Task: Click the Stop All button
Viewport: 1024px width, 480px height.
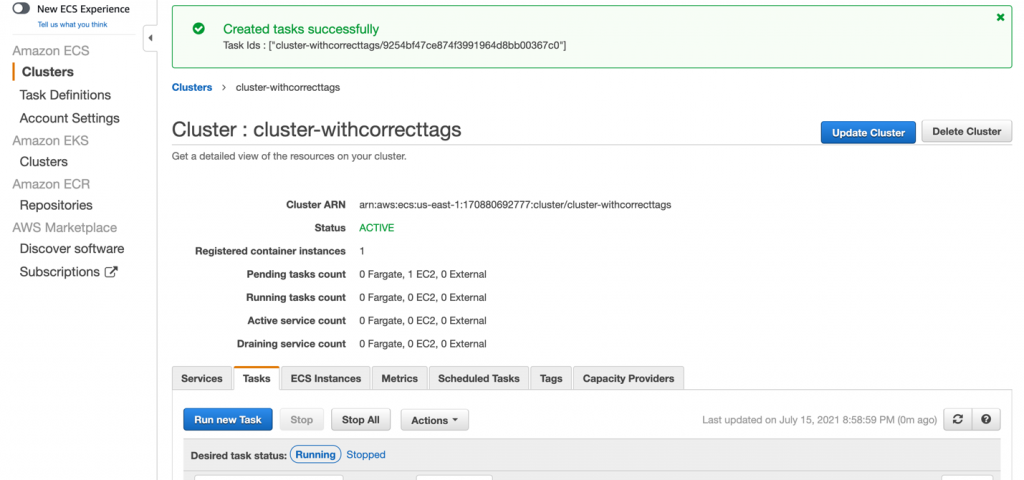Action: 360,420
